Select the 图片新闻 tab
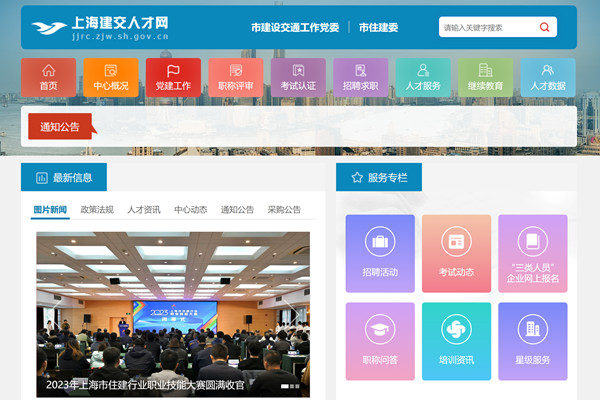The height and width of the screenshot is (400, 600). (50, 210)
